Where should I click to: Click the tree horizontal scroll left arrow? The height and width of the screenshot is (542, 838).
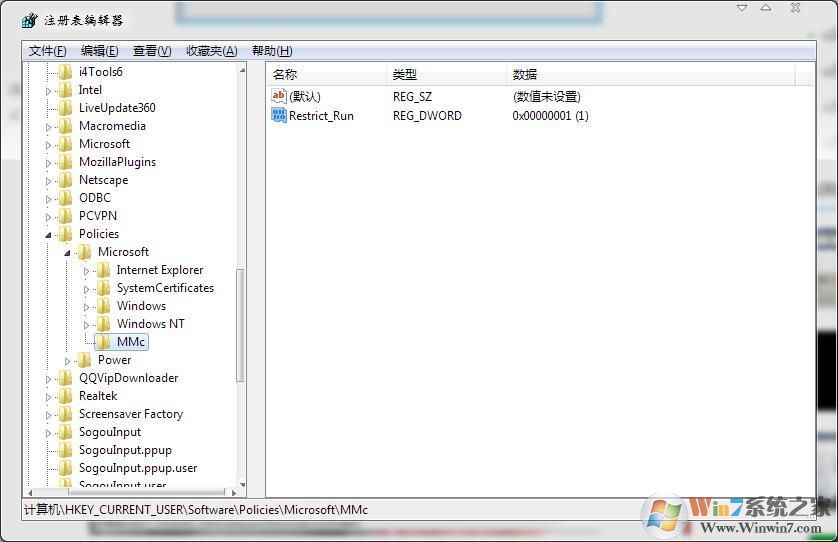(30, 492)
